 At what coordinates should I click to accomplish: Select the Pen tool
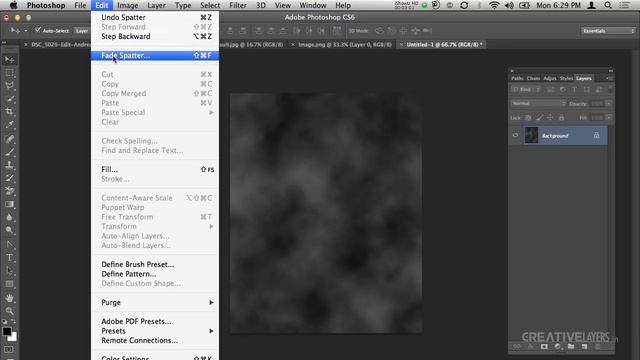click(x=9, y=245)
